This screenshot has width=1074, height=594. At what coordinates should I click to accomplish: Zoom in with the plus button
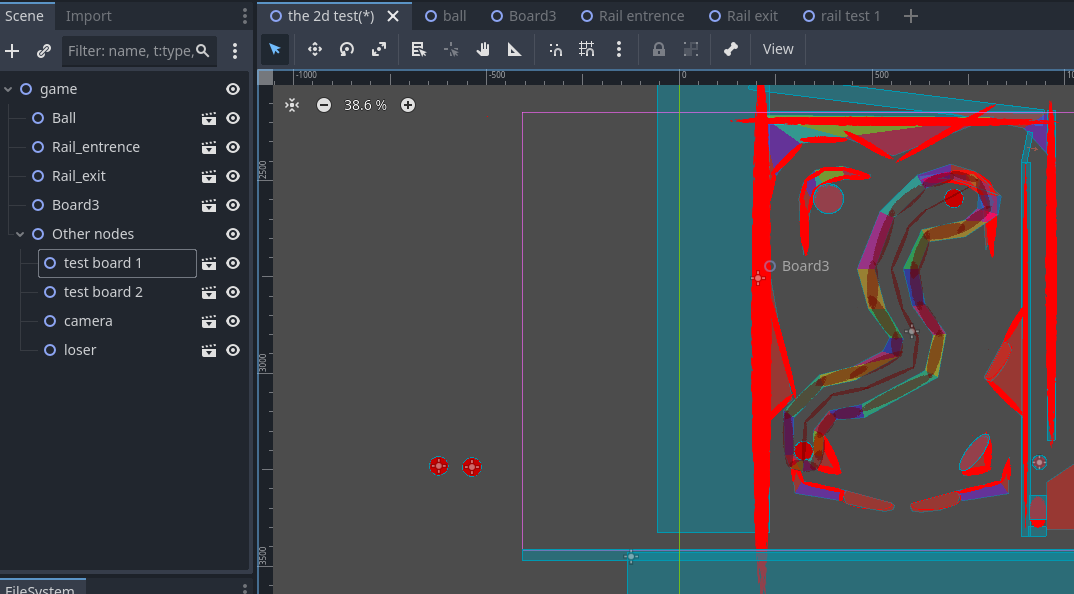point(408,105)
